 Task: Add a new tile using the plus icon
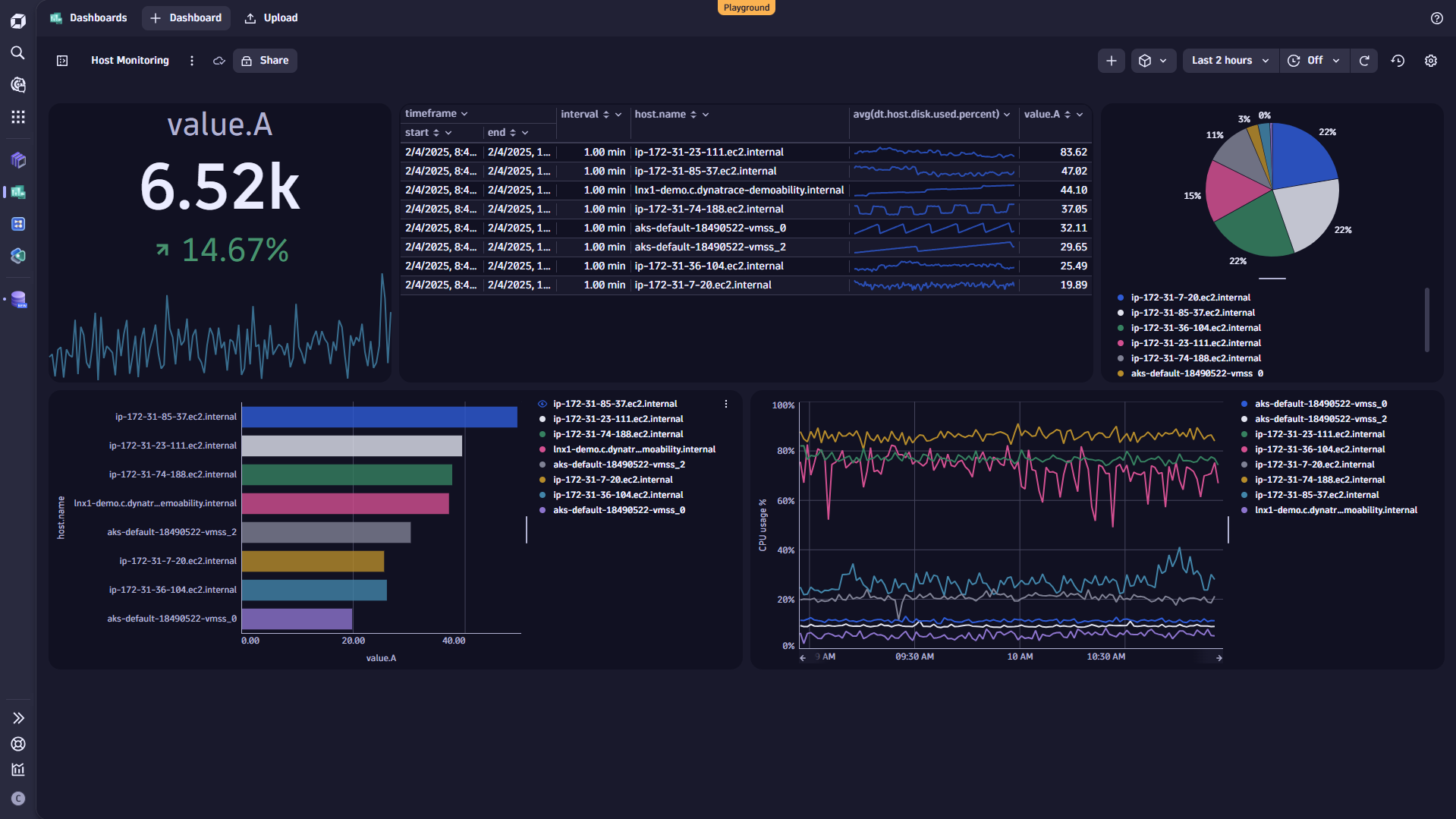[x=1111, y=60]
